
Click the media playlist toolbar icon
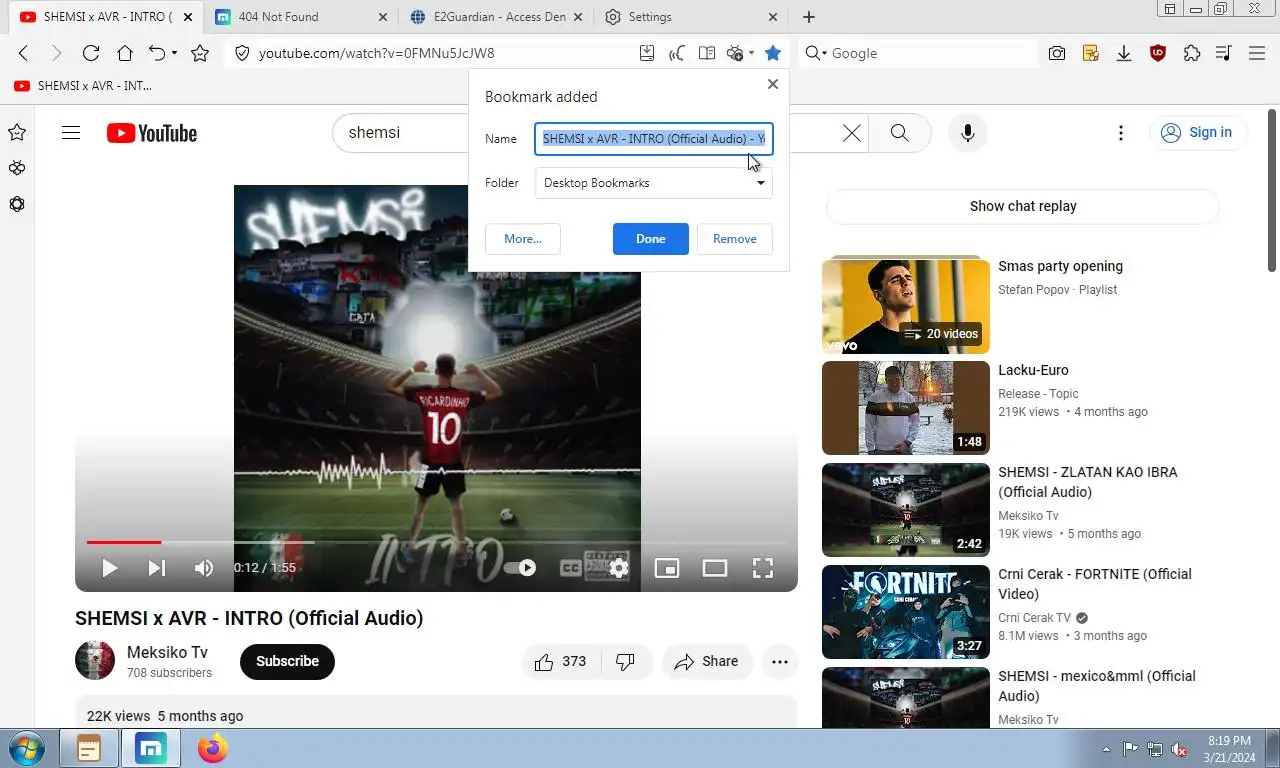(1223, 54)
